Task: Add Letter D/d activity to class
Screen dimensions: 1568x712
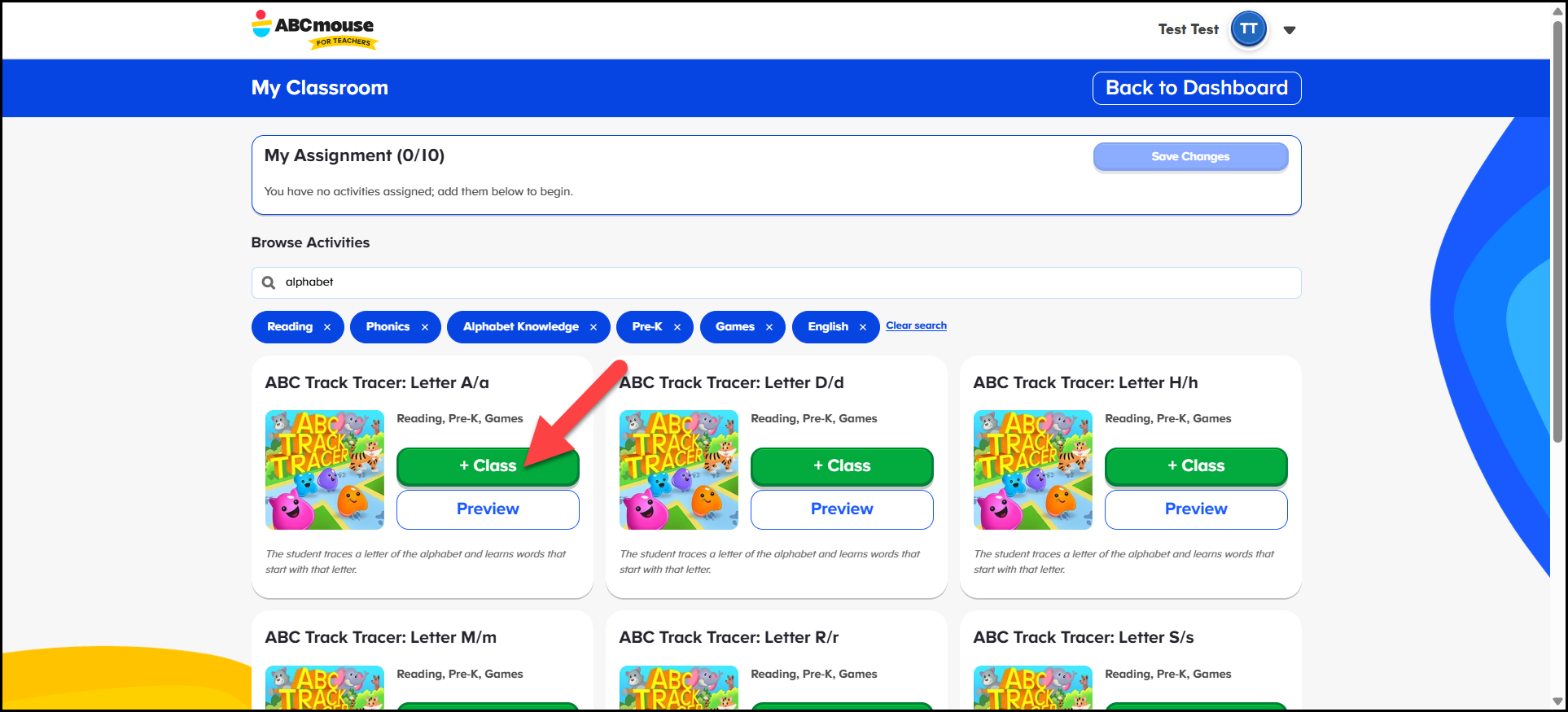Action: 842,466
